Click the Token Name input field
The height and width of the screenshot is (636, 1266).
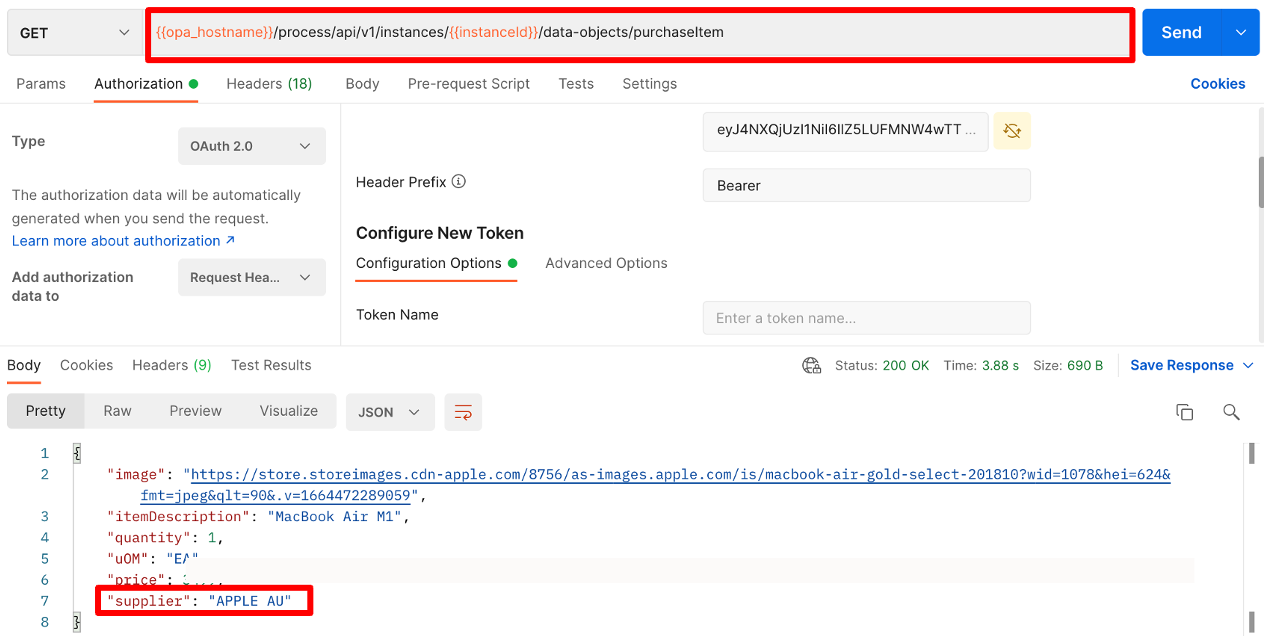click(866, 317)
